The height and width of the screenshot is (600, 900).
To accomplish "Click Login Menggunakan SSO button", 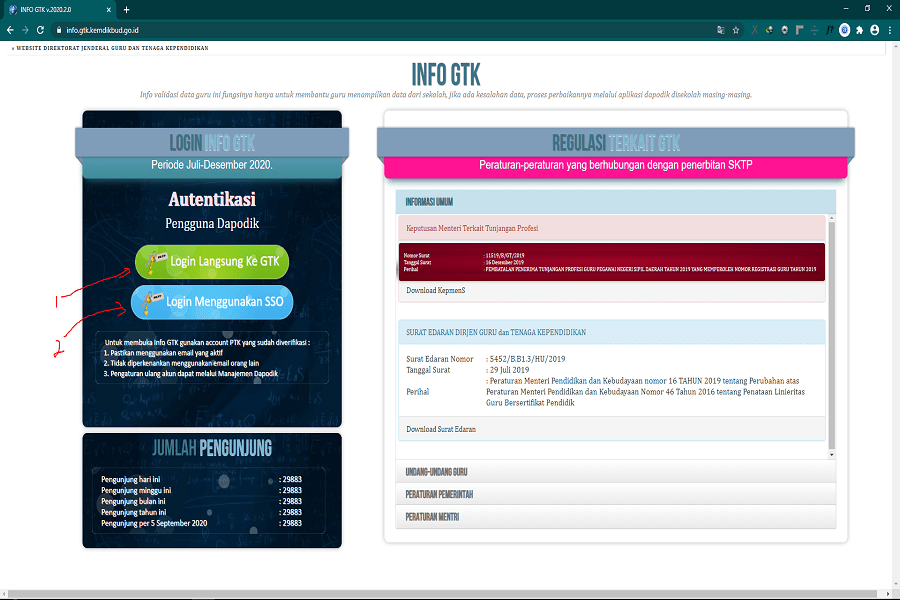I will tap(212, 302).
